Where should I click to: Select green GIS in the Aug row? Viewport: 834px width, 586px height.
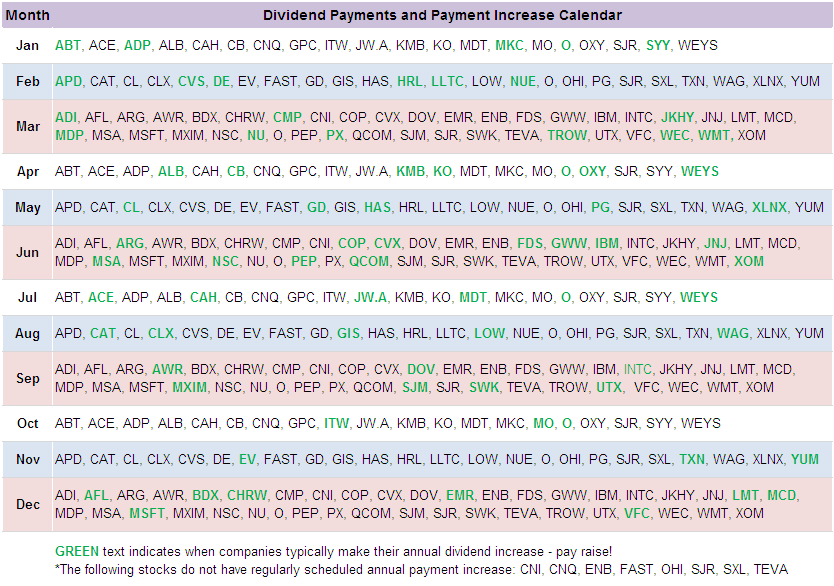(348, 333)
